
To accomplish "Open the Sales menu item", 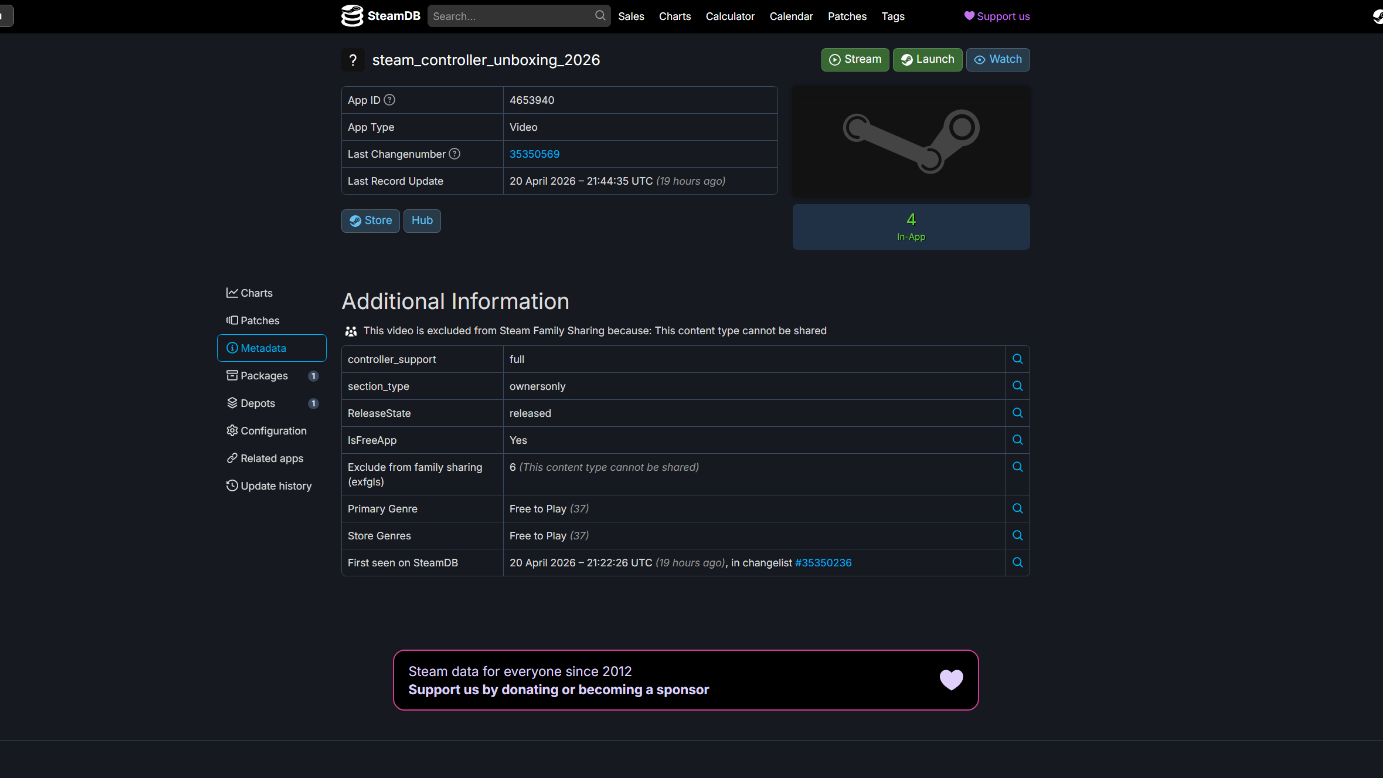I will click(x=631, y=16).
